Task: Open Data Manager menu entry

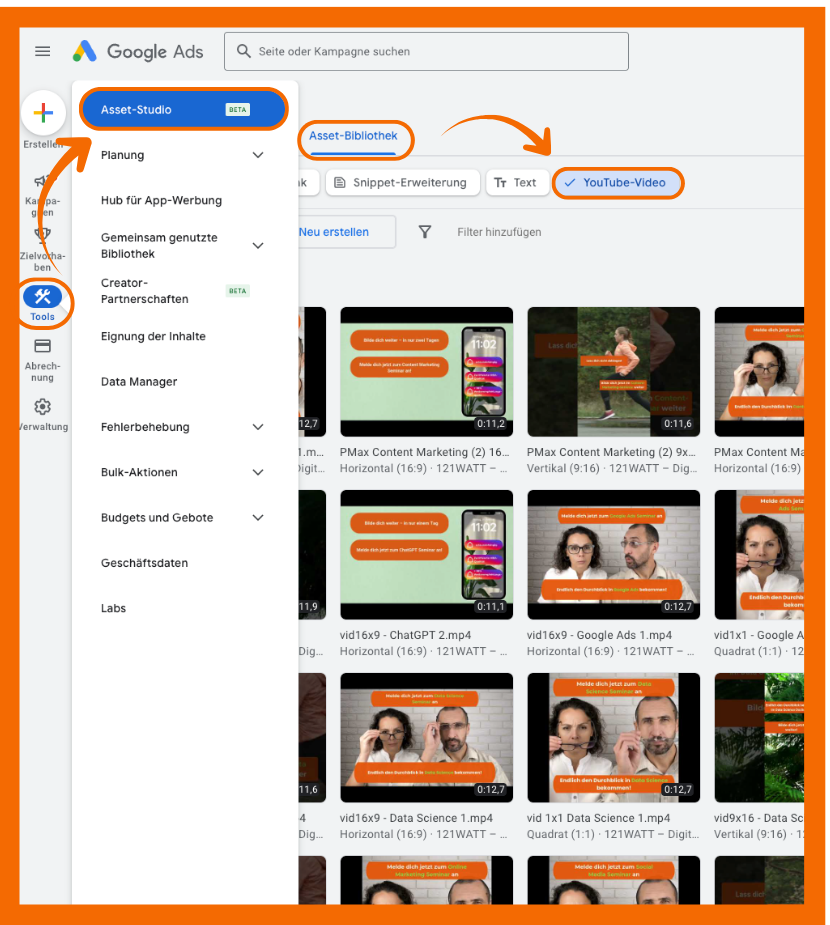Action: tap(139, 382)
